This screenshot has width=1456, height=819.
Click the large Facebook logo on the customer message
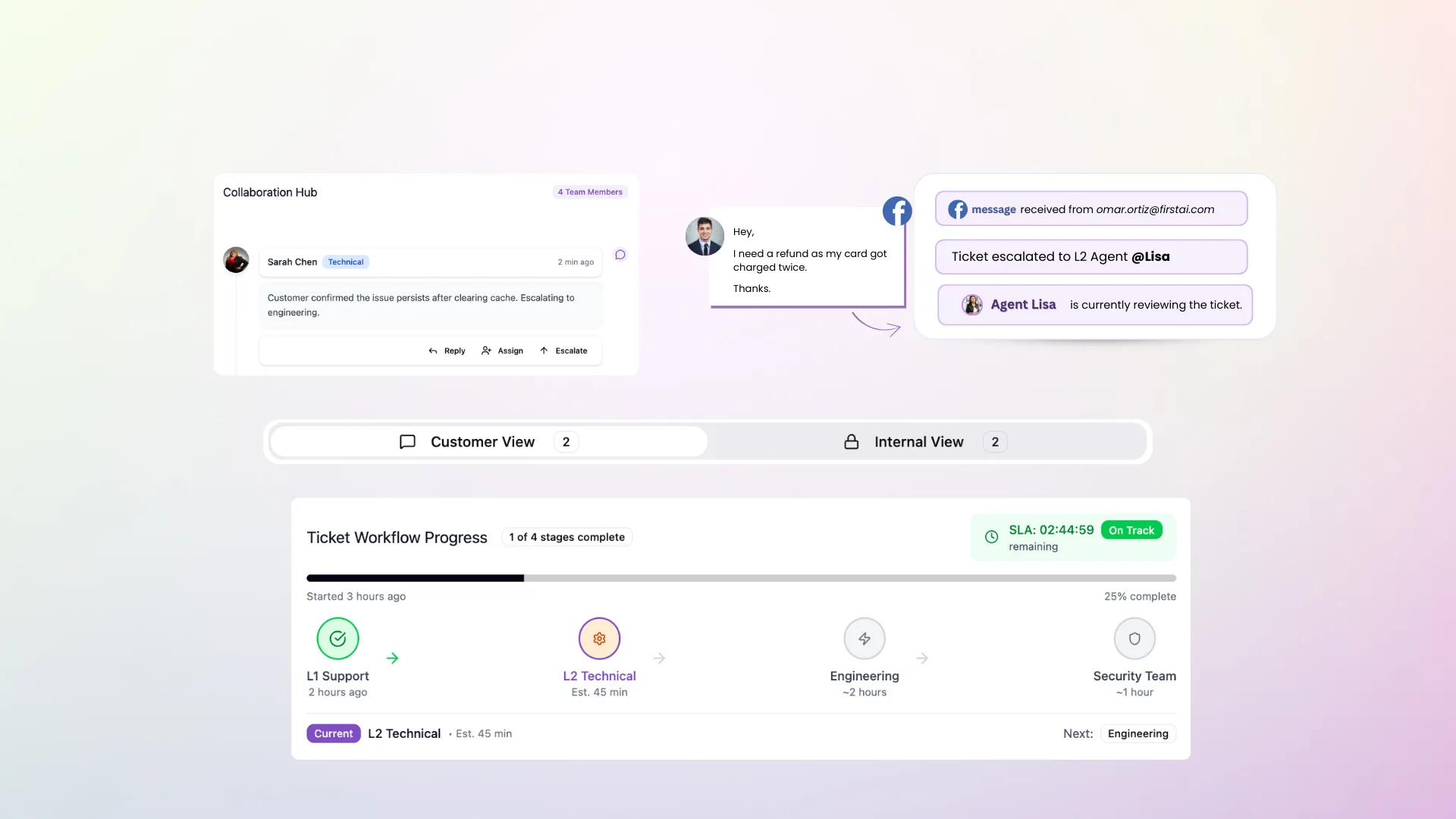coord(897,211)
